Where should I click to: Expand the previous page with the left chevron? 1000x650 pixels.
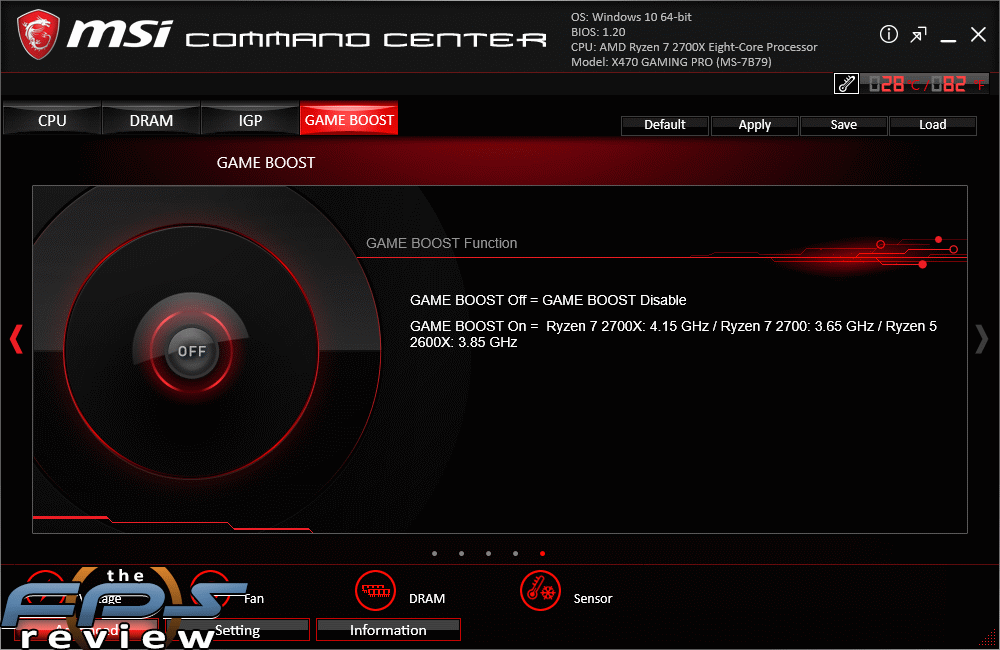point(16,340)
